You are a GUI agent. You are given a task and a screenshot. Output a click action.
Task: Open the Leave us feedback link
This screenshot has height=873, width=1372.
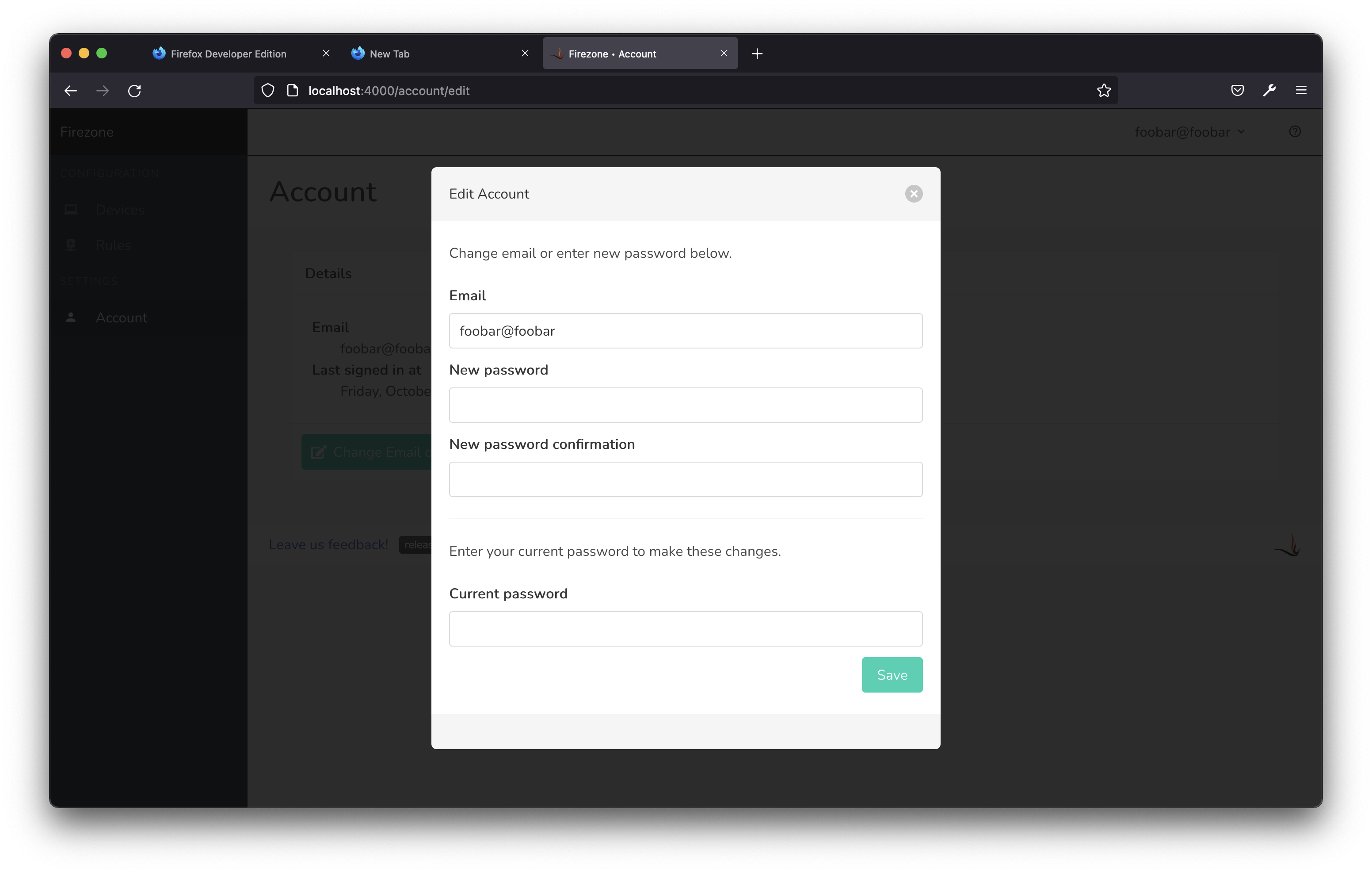[x=328, y=544]
